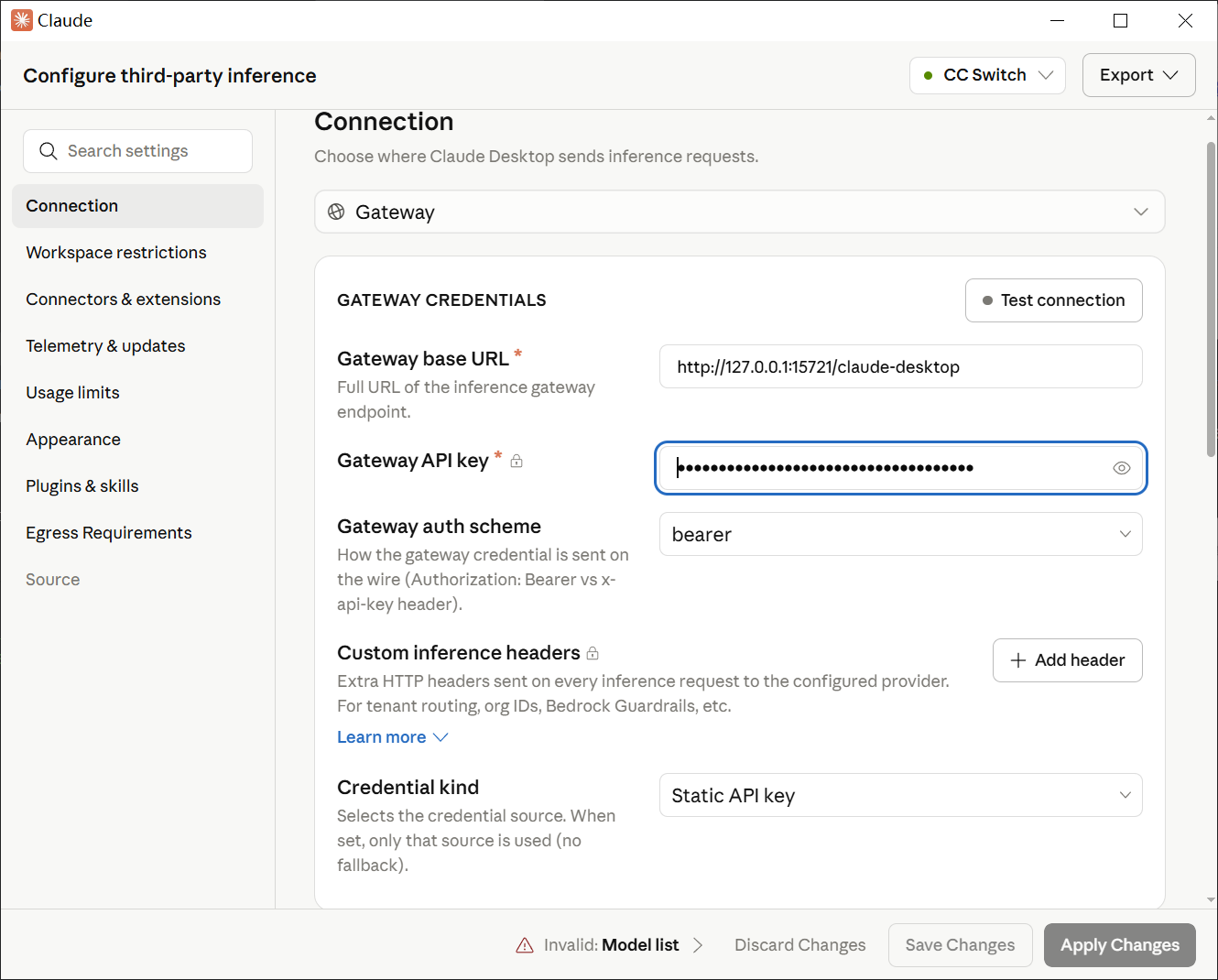Click the Search settings field
Screen dimensions: 1218x980
point(137,151)
